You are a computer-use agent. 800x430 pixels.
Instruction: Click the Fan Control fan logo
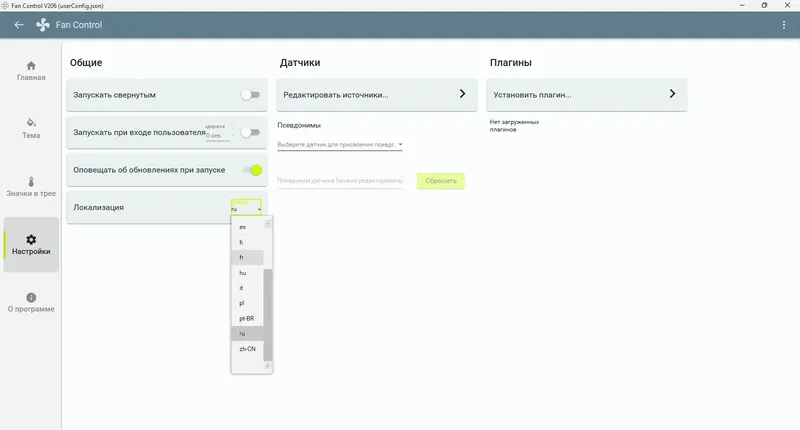tap(43, 25)
